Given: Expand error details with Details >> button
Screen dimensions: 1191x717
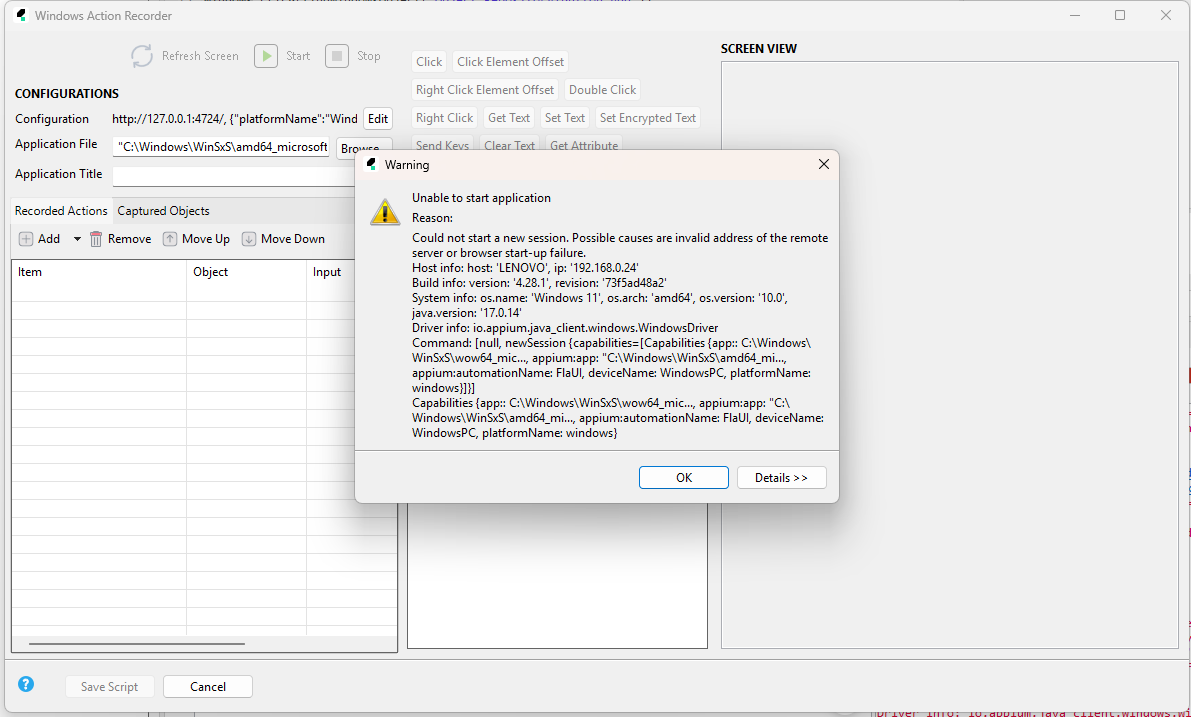Looking at the screenshot, I should 781,477.
